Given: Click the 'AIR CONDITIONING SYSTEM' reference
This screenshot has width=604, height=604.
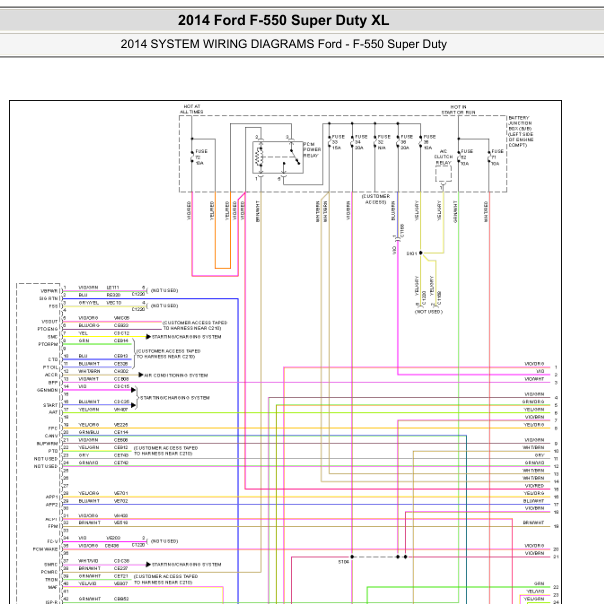Looking at the screenshot, I should coord(176,375).
